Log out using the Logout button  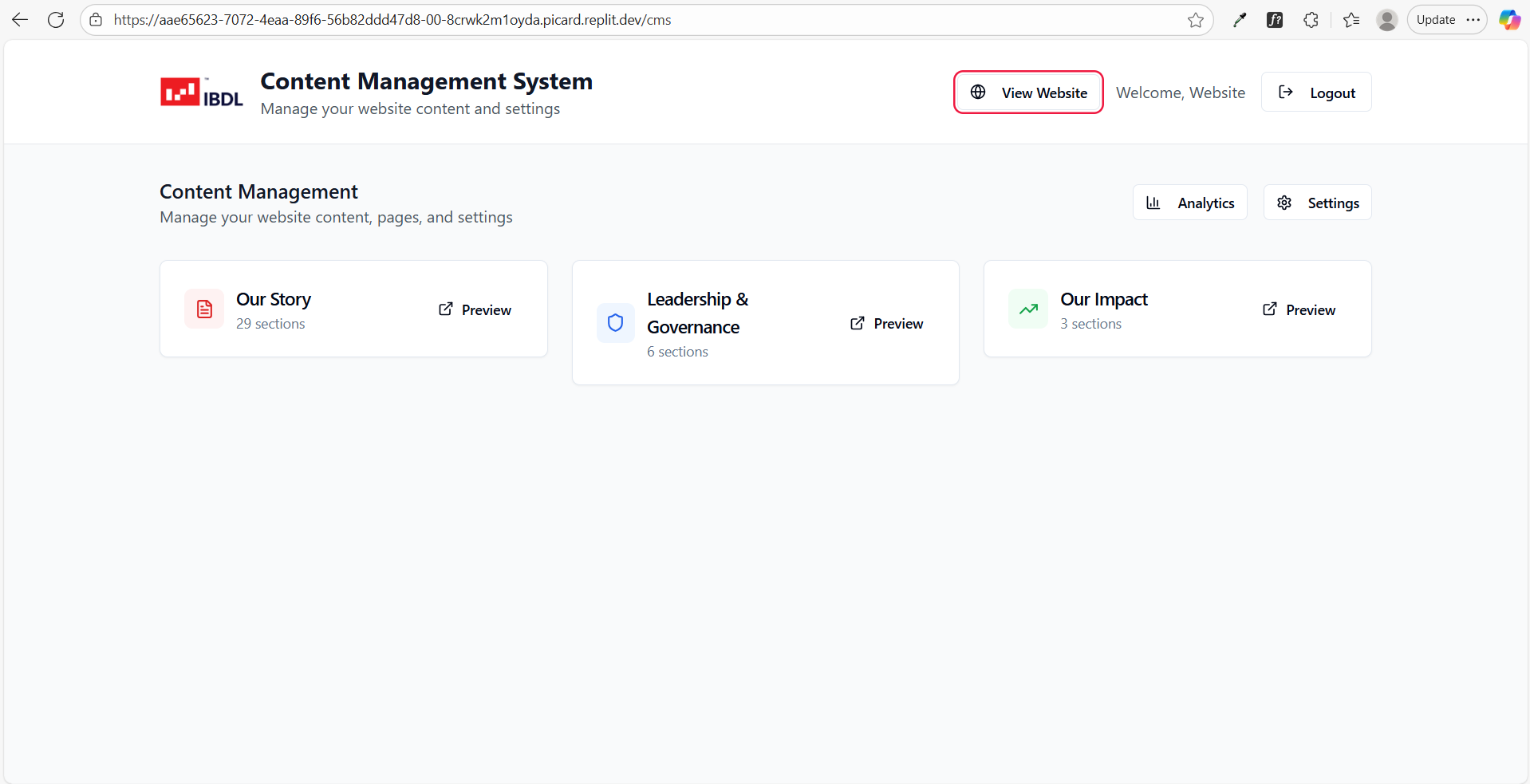pyautogui.click(x=1316, y=93)
